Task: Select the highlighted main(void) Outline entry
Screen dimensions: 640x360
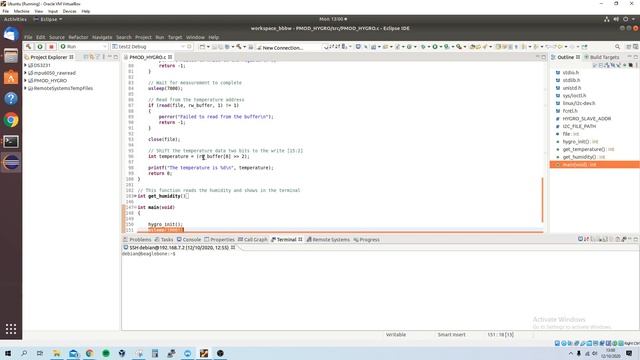Action: coord(594,164)
